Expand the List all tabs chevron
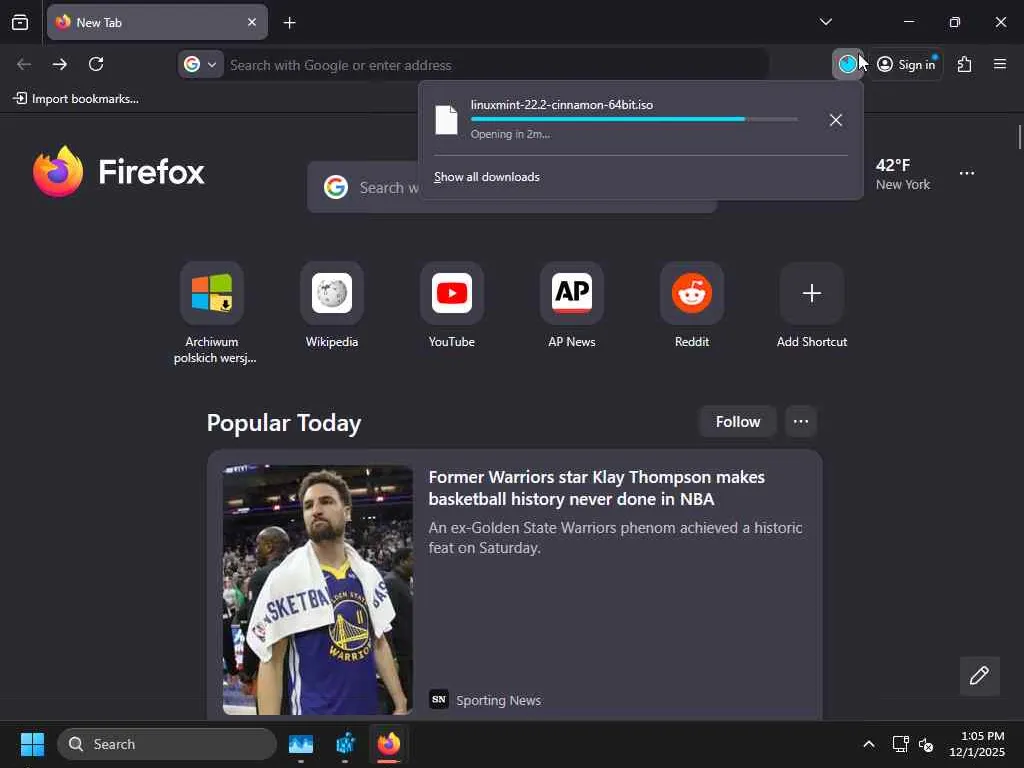 tap(825, 22)
